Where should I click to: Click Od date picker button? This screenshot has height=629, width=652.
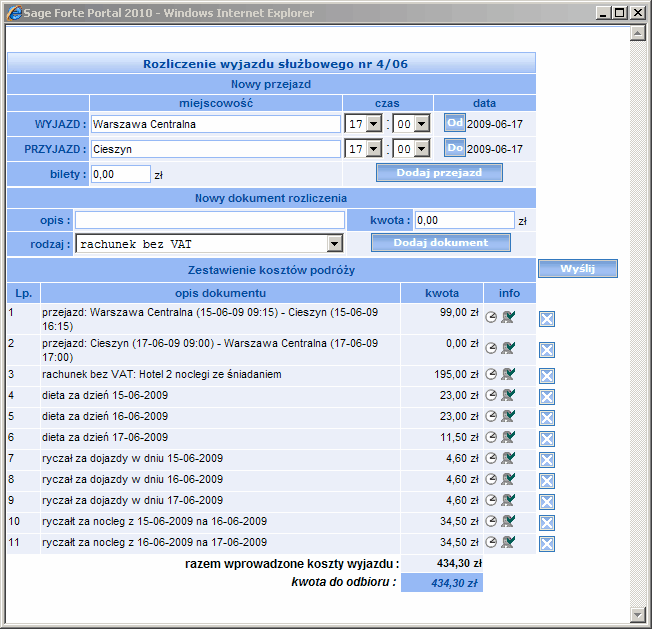pyautogui.click(x=454, y=123)
